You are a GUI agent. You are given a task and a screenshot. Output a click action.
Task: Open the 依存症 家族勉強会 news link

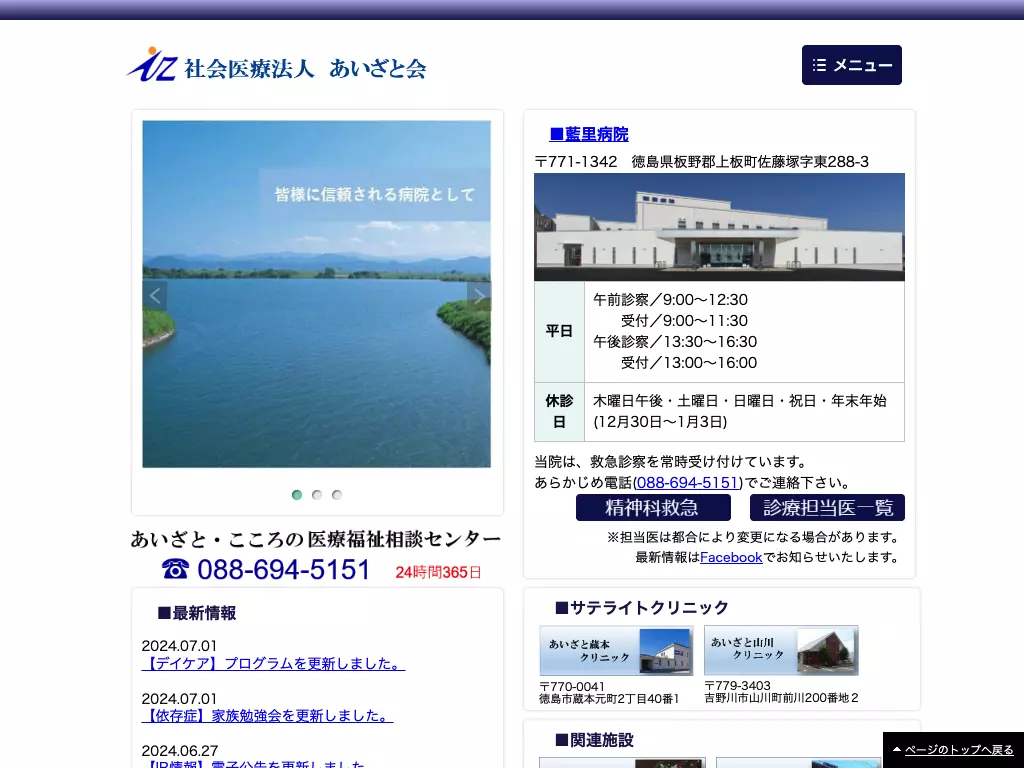pos(267,716)
